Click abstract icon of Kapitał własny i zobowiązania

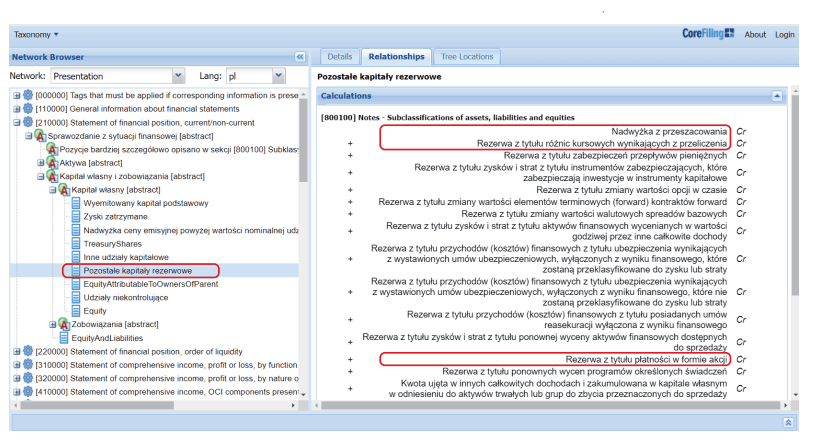pyautogui.click(x=52, y=176)
